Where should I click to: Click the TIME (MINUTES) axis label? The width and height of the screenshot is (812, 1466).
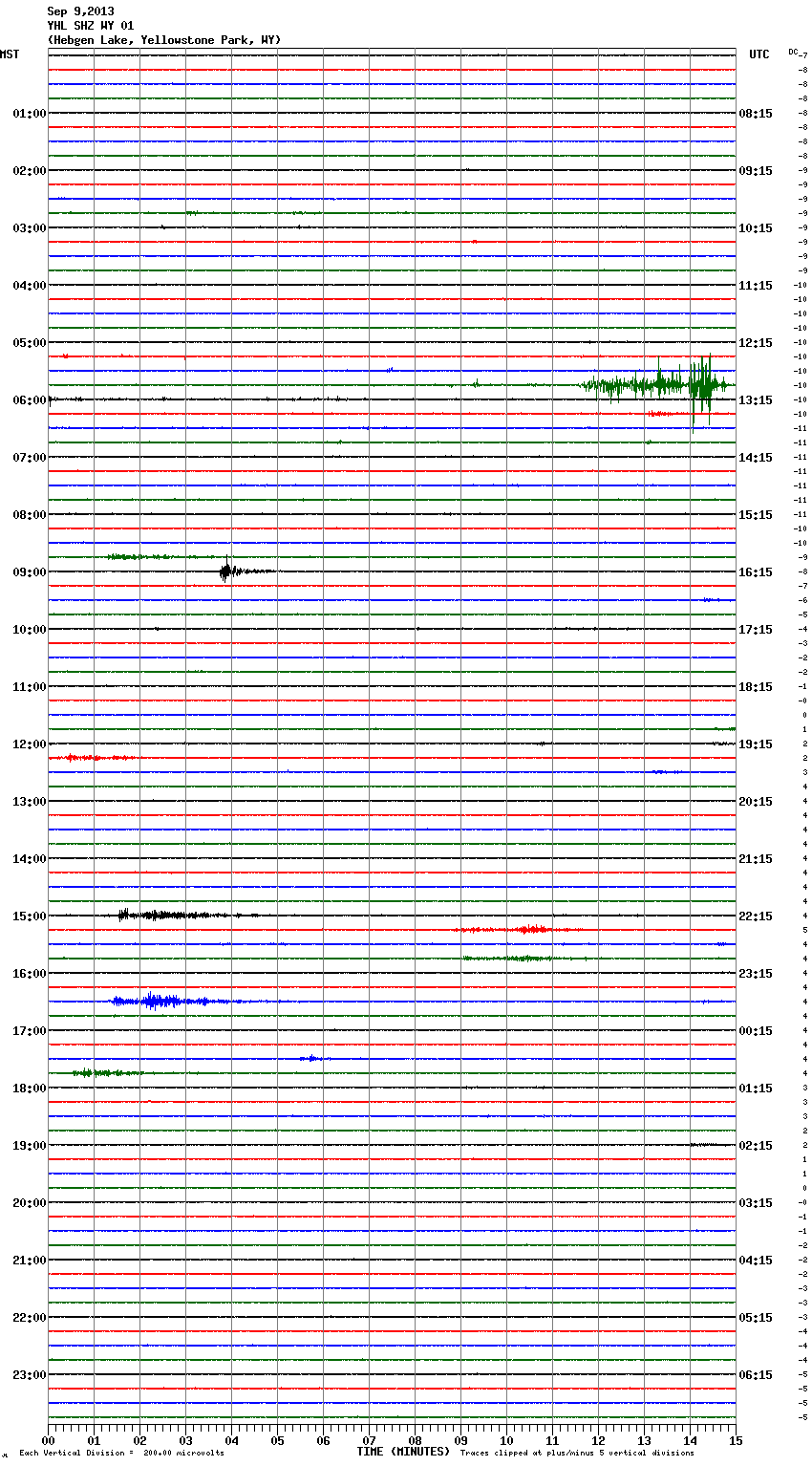403,1452
